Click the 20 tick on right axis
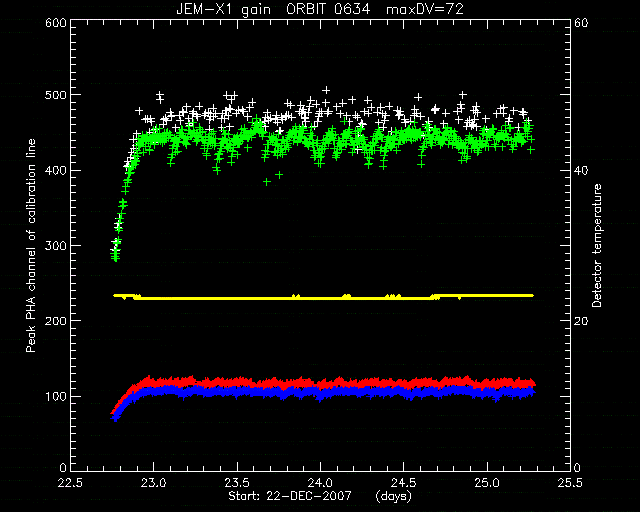Viewport: 640px width, 512px height. (581, 321)
